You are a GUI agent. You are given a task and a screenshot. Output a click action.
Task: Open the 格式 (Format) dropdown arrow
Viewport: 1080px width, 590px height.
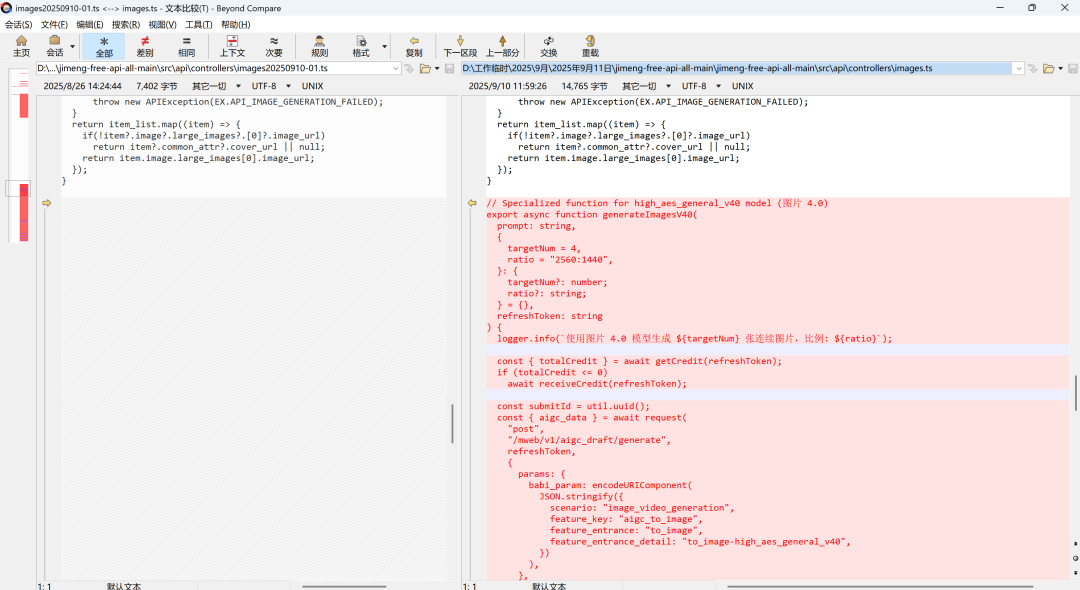click(384, 47)
